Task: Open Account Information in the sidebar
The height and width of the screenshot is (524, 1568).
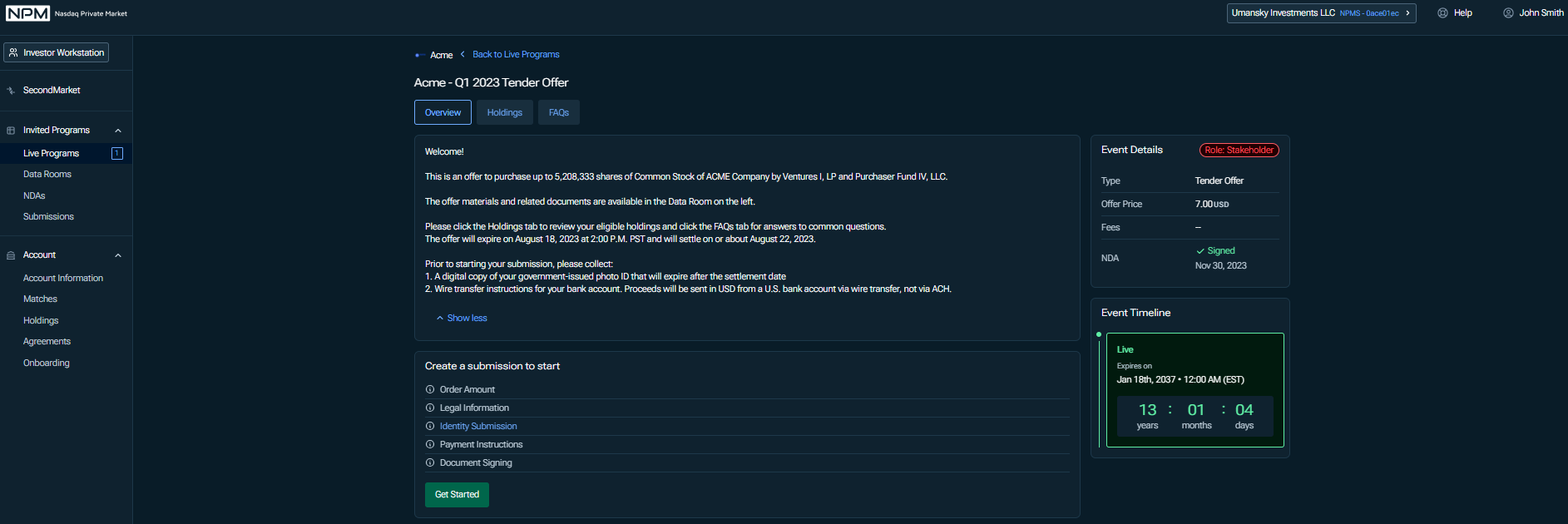Action: (x=63, y=278)
